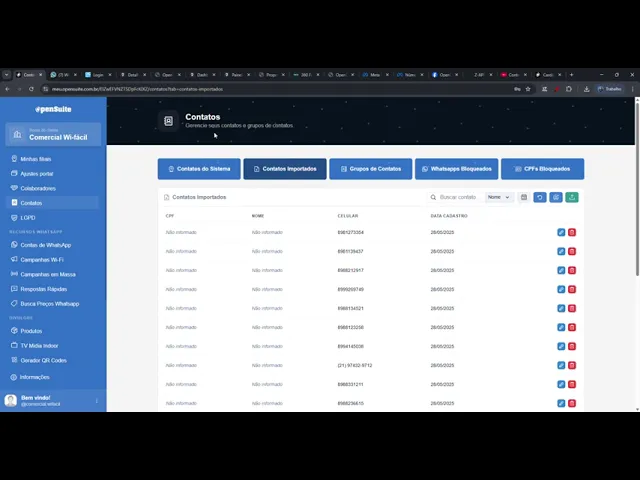Delete the contact 8981139437
This screenshot has height=480, width=640.
[x=572, y=251]
